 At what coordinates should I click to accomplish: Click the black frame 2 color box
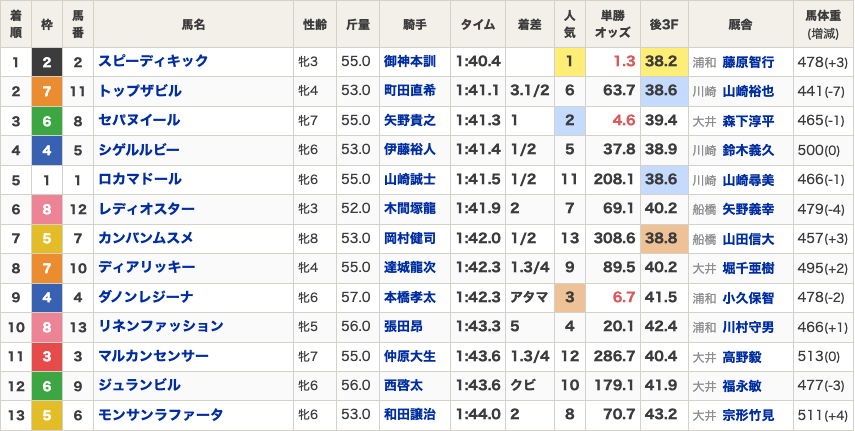[x=47, y=62]
